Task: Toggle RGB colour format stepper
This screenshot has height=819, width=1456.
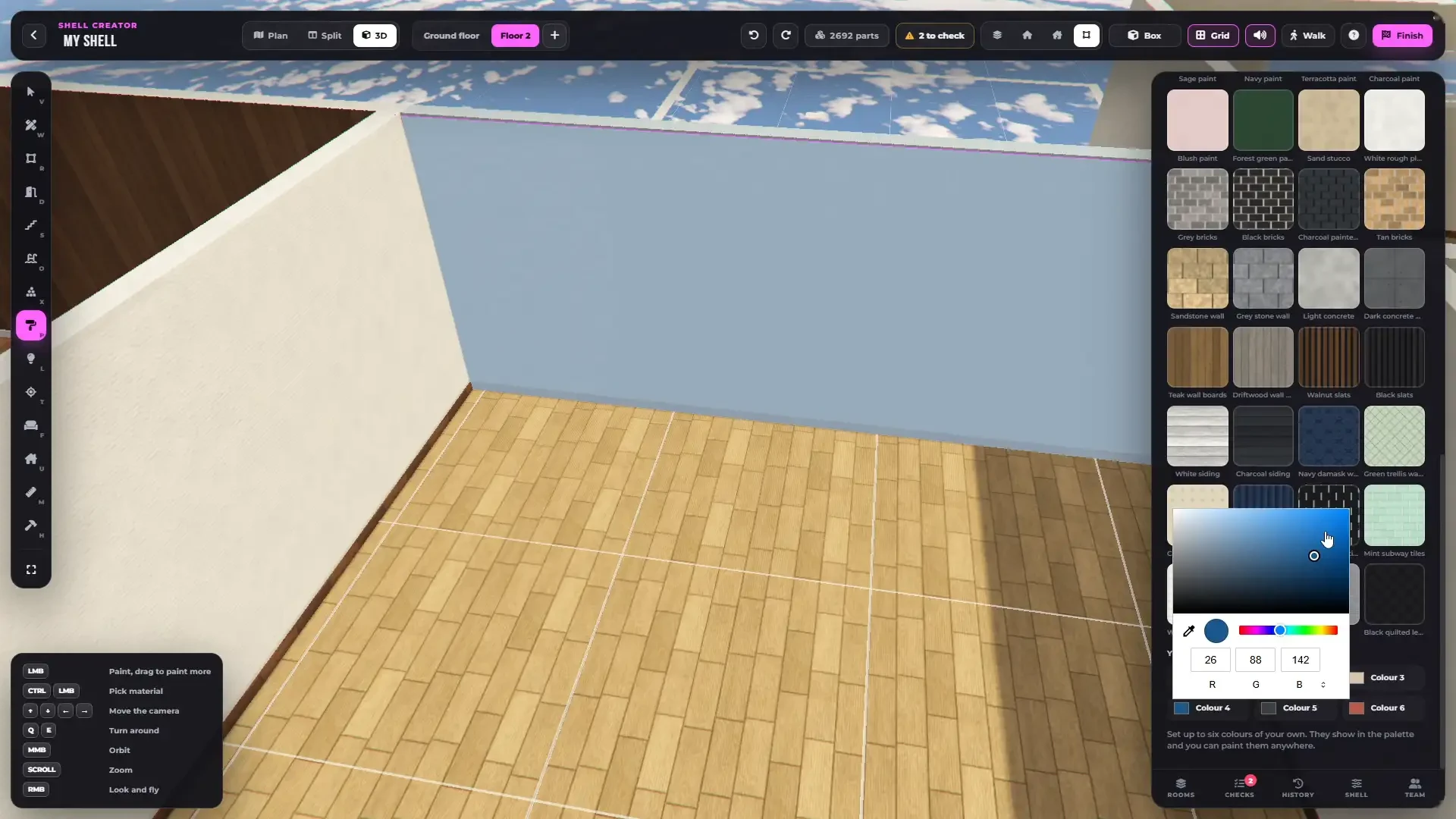Action: (x=1323, y=685)
